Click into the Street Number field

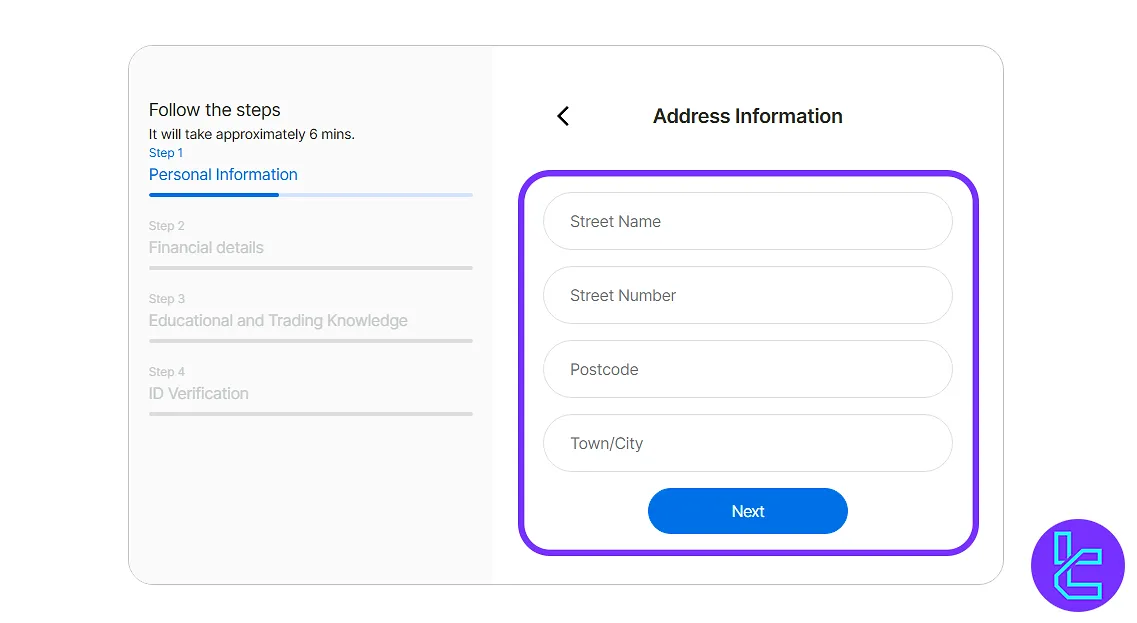coord(747,295)
